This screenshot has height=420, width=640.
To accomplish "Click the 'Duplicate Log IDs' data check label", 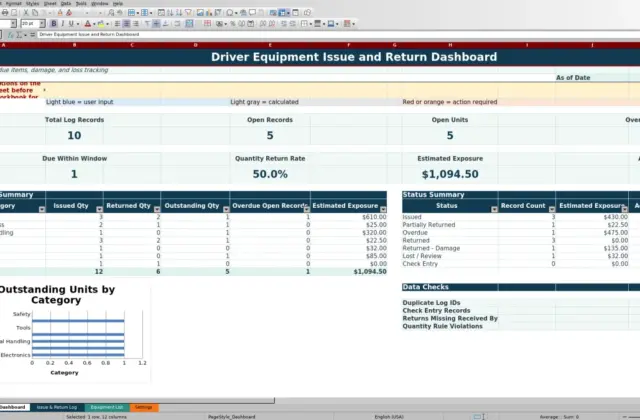I will click(x=431, y=303).
